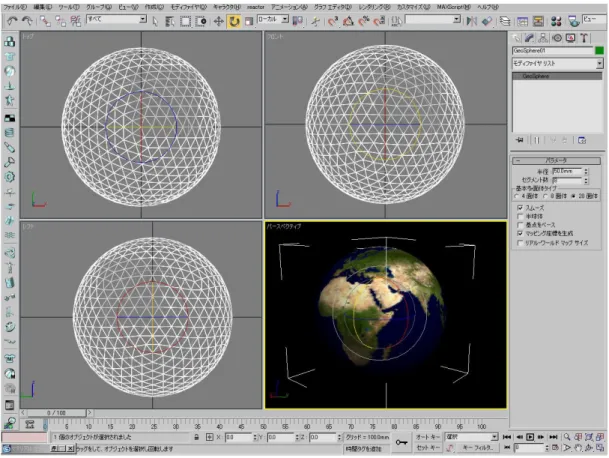609x458 pixels.
Task: Open the Utilities hammer panel icon
Action: [584, 38]
